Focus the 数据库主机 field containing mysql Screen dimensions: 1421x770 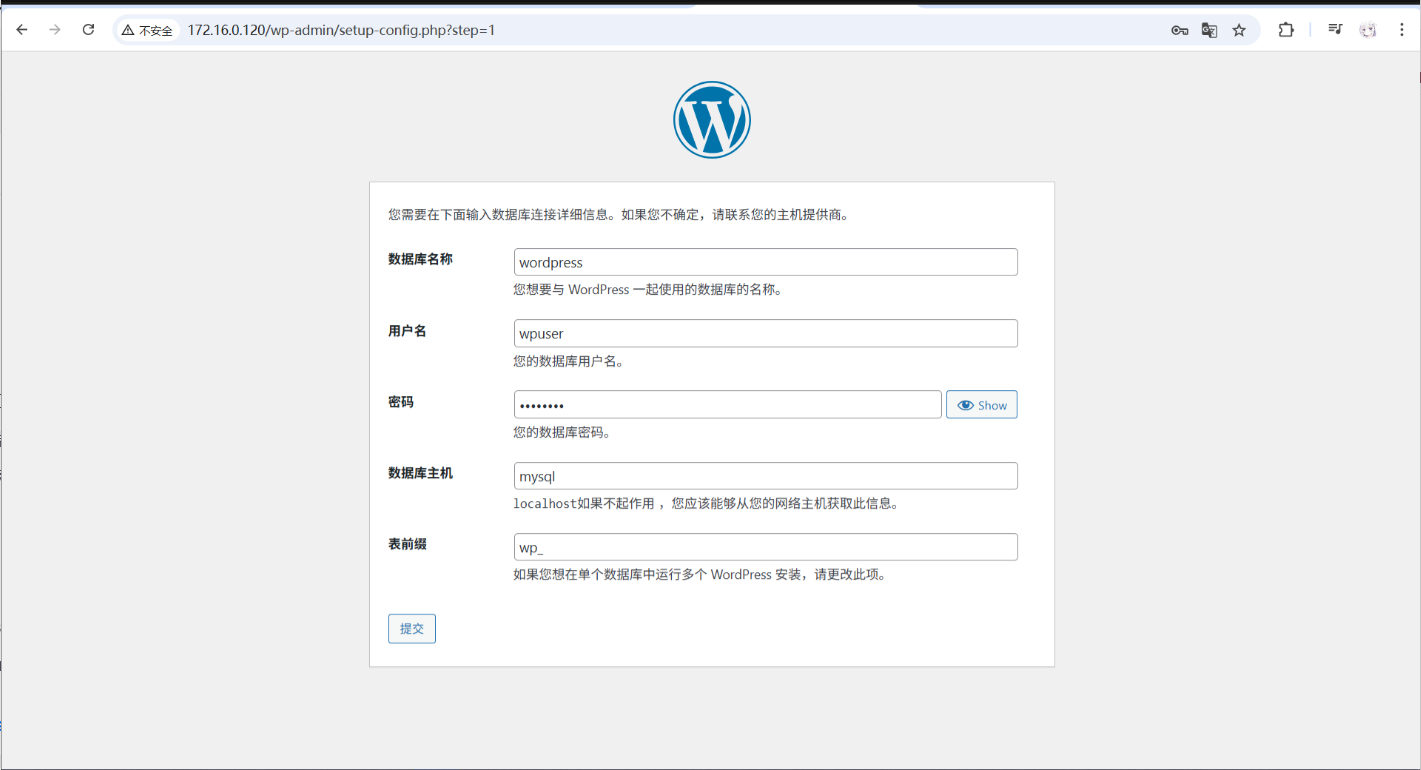765,476
